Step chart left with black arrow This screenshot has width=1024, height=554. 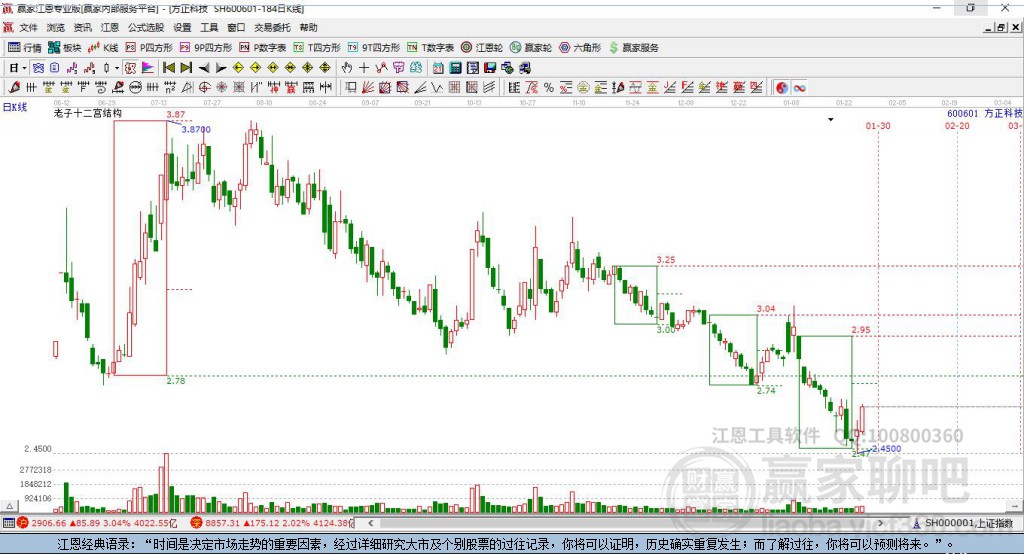coord(204,68)
